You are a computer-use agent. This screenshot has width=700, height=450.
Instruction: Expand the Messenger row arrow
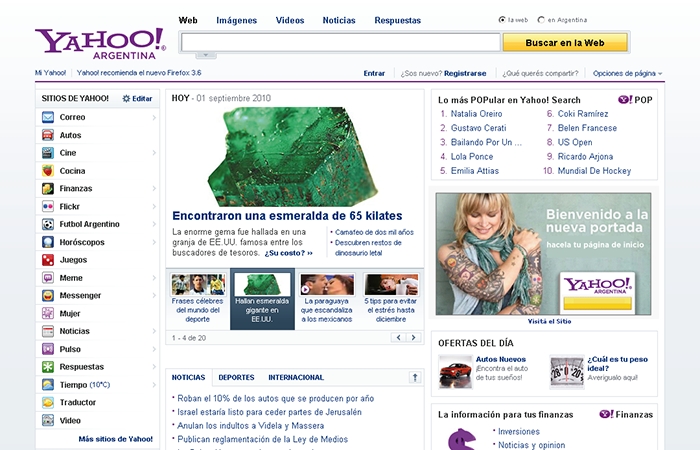[x=154, y=296]
